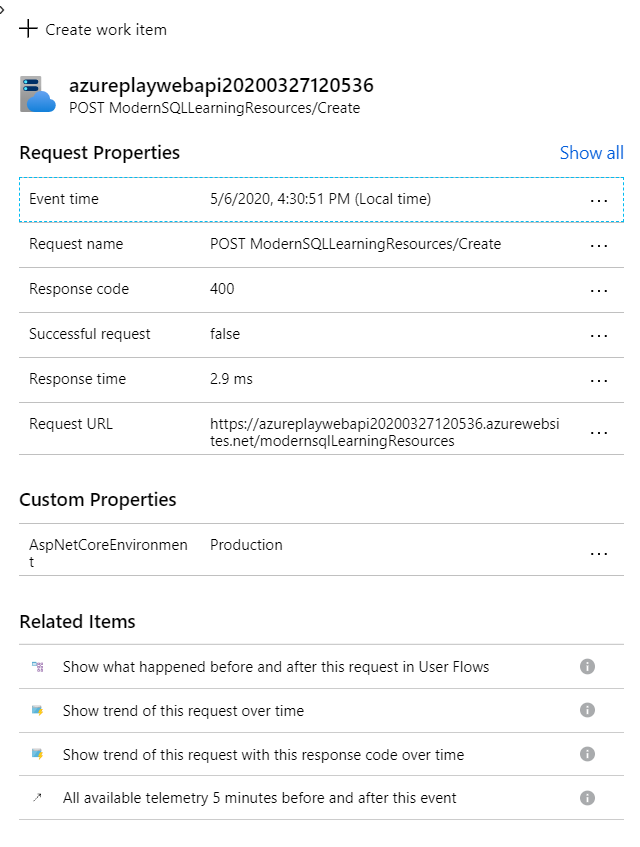Open ellipsis menu for Request name row
Viewport: 640px width, 847px height.
(x=599, y=245)
